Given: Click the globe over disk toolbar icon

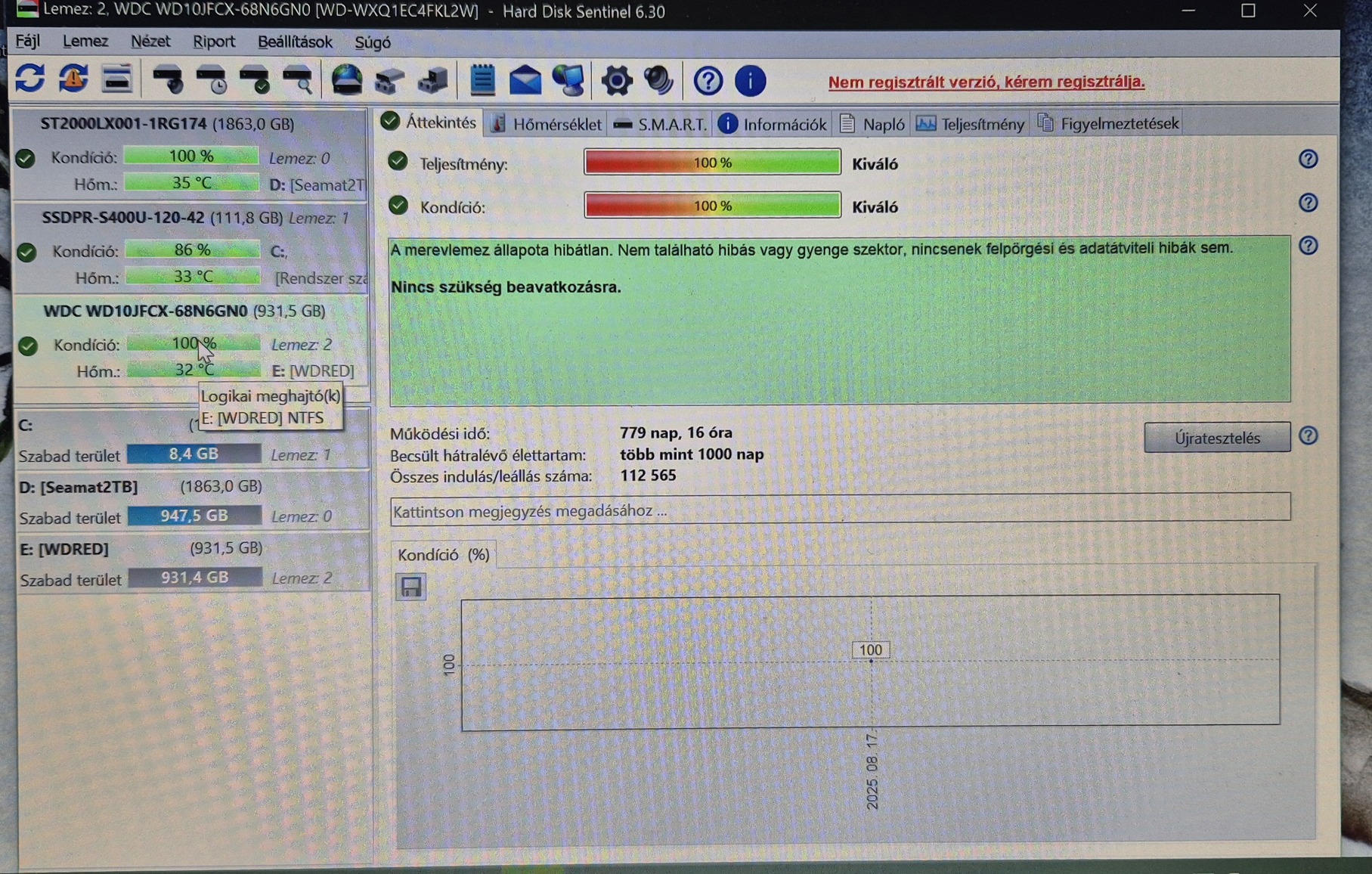Looking at the screenshot, I should (x=347, y=79).
